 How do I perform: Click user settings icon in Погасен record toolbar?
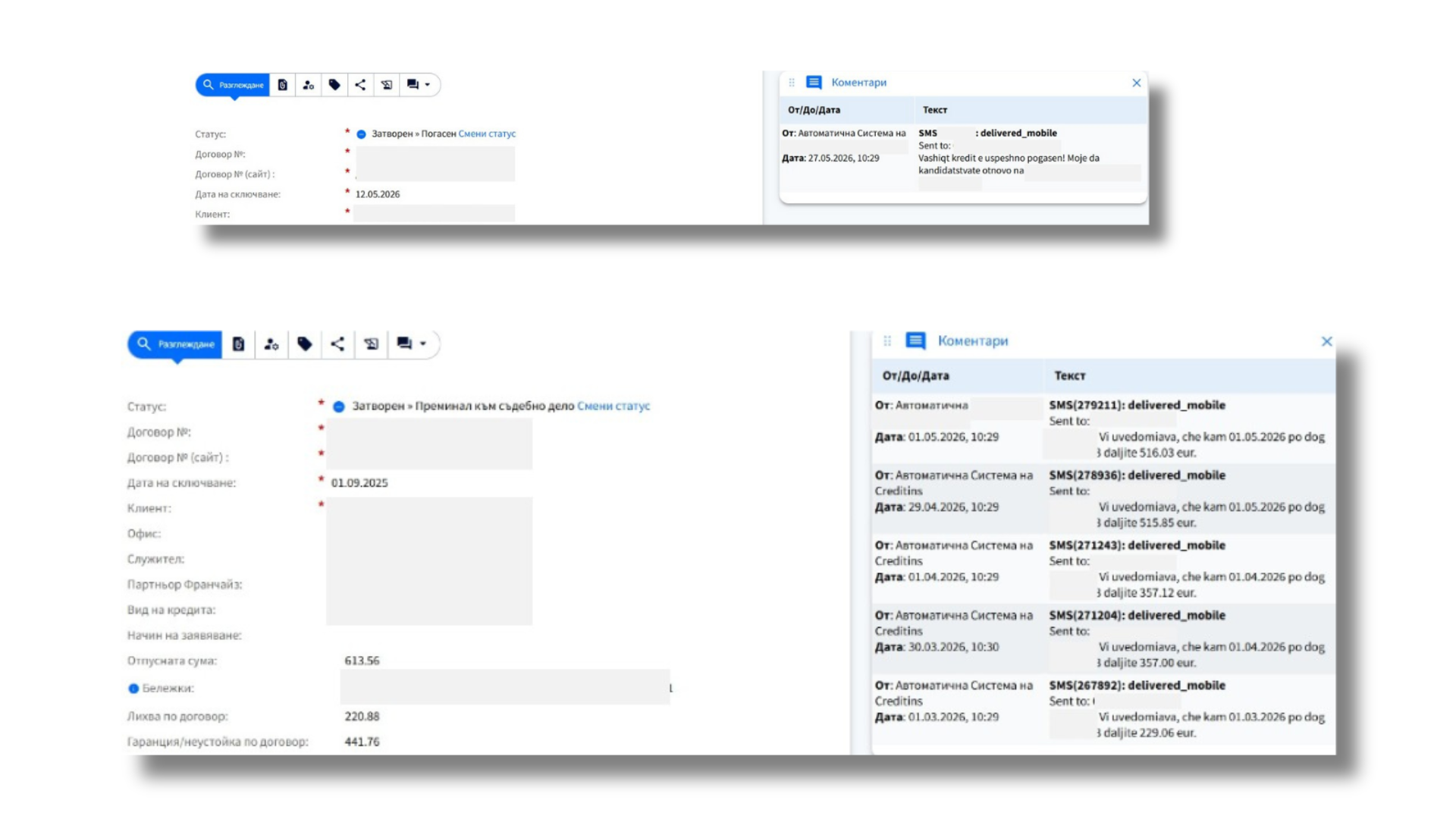(308, 85)
